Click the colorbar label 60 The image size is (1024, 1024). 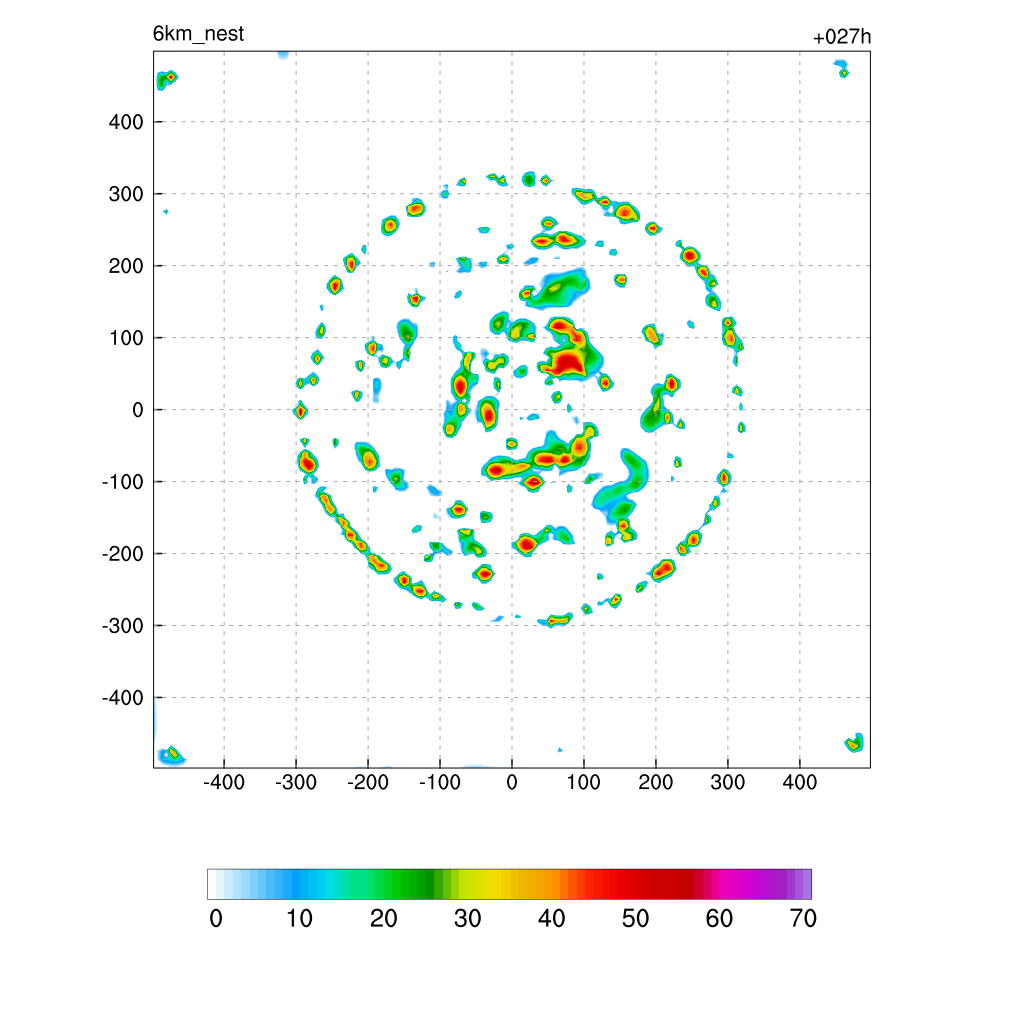pyautogui.click(x=719, y=919)
